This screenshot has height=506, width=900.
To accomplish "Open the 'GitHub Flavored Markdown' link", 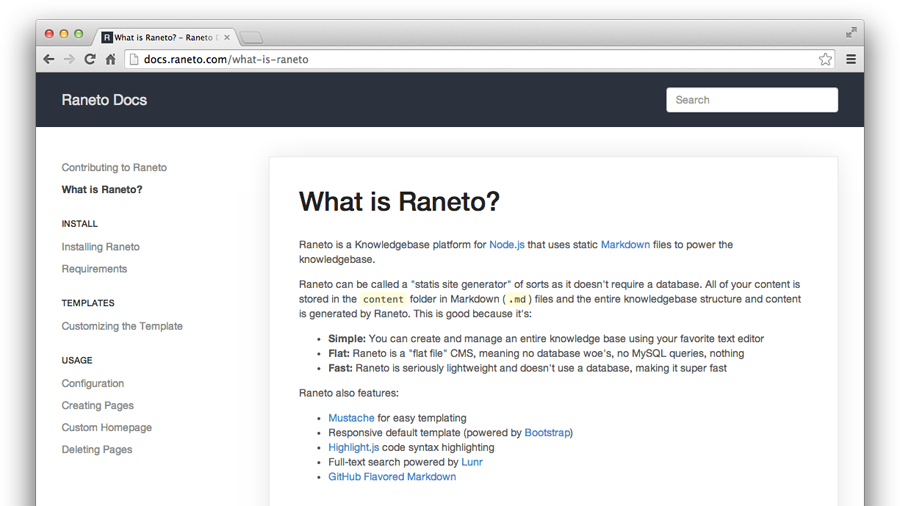I will pyautogui.click(x=392, y=477).
